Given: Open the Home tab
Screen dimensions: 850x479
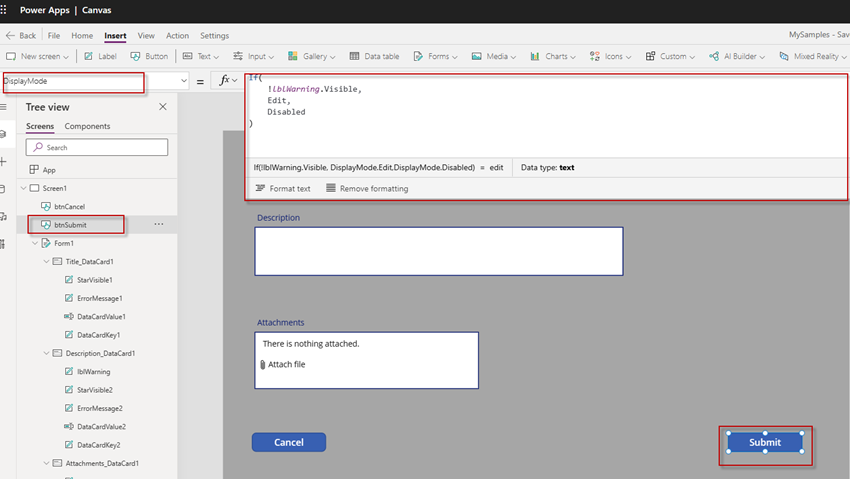Looking at the screenshot, I should click(82, 36).
